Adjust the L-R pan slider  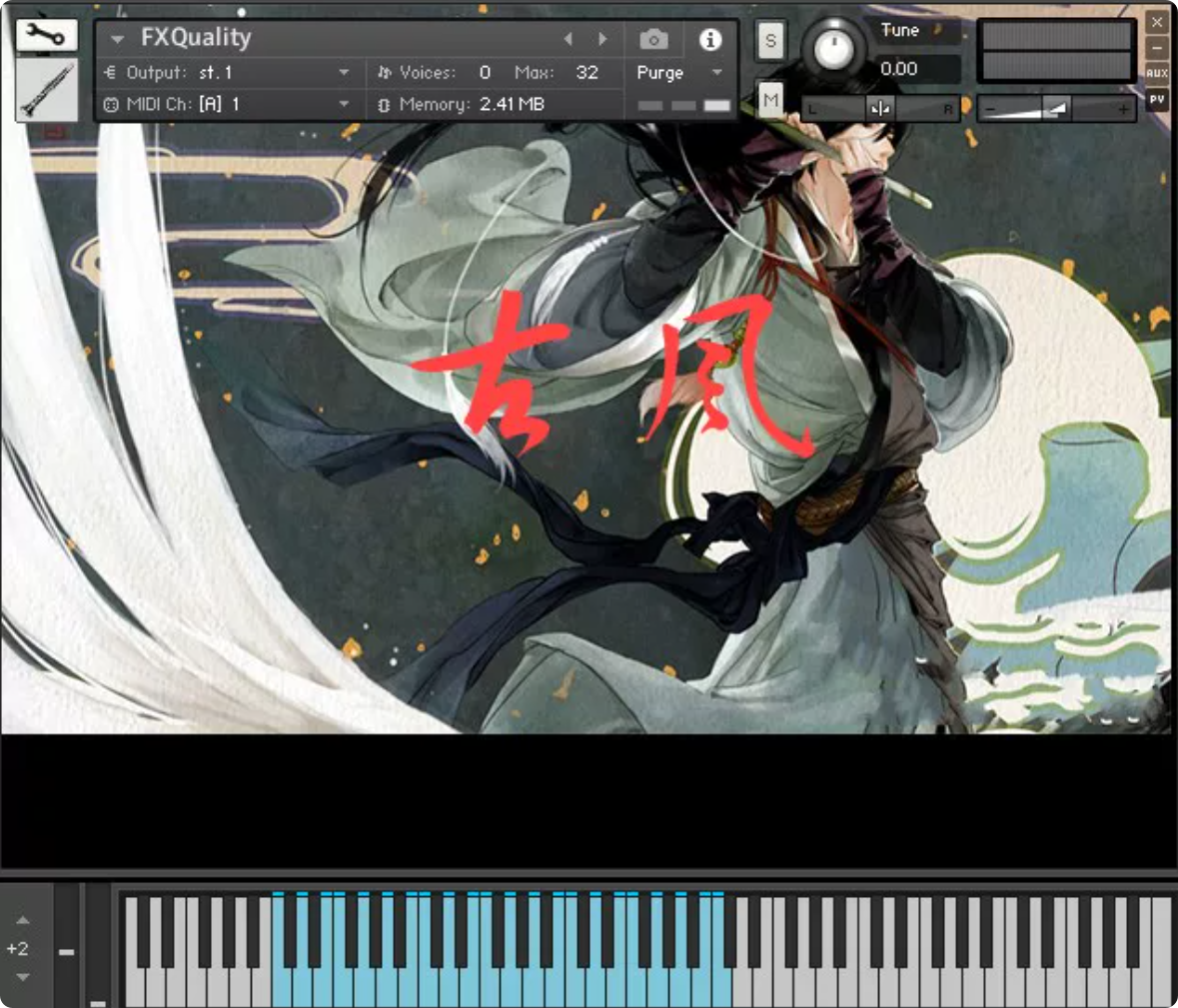880,109
